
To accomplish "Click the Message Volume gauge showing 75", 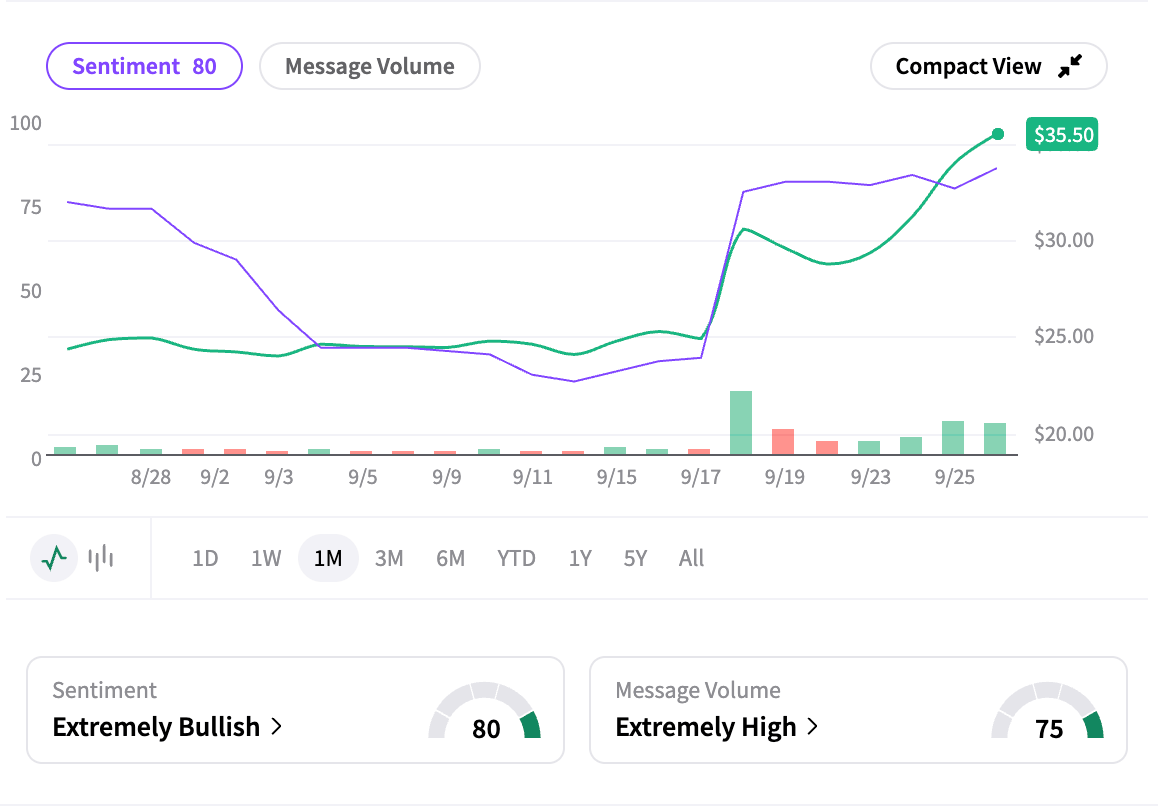I will 1047,711.
